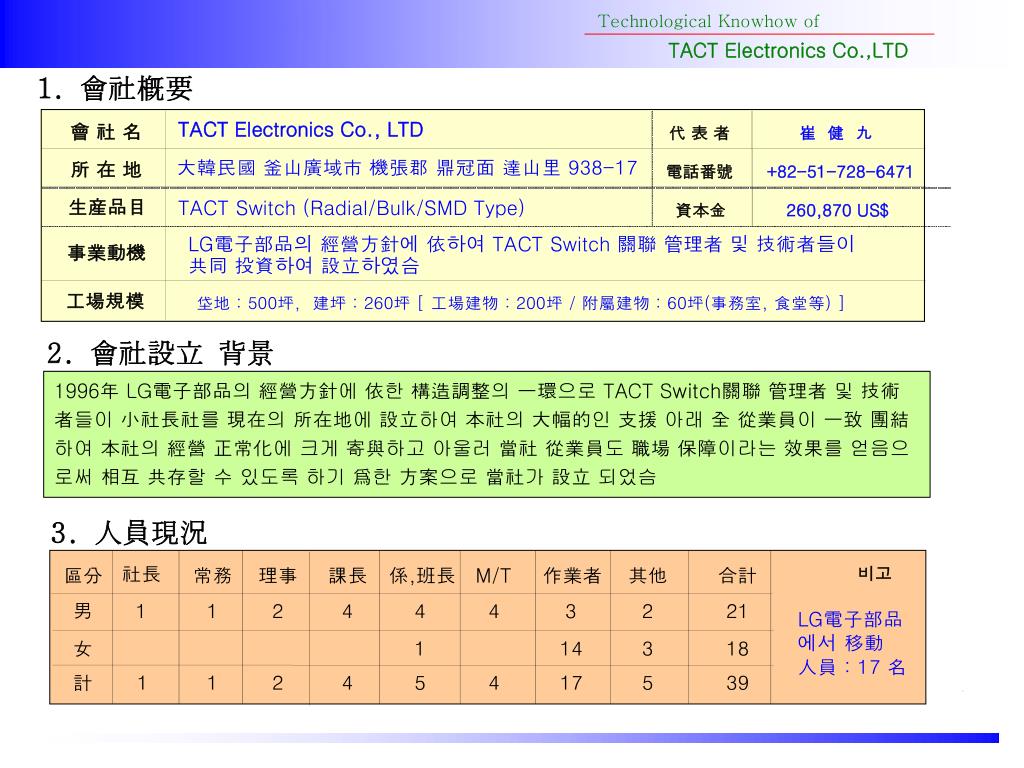Select the representative name '崔健九'
Screen dimensions: 1024x768
836,133
